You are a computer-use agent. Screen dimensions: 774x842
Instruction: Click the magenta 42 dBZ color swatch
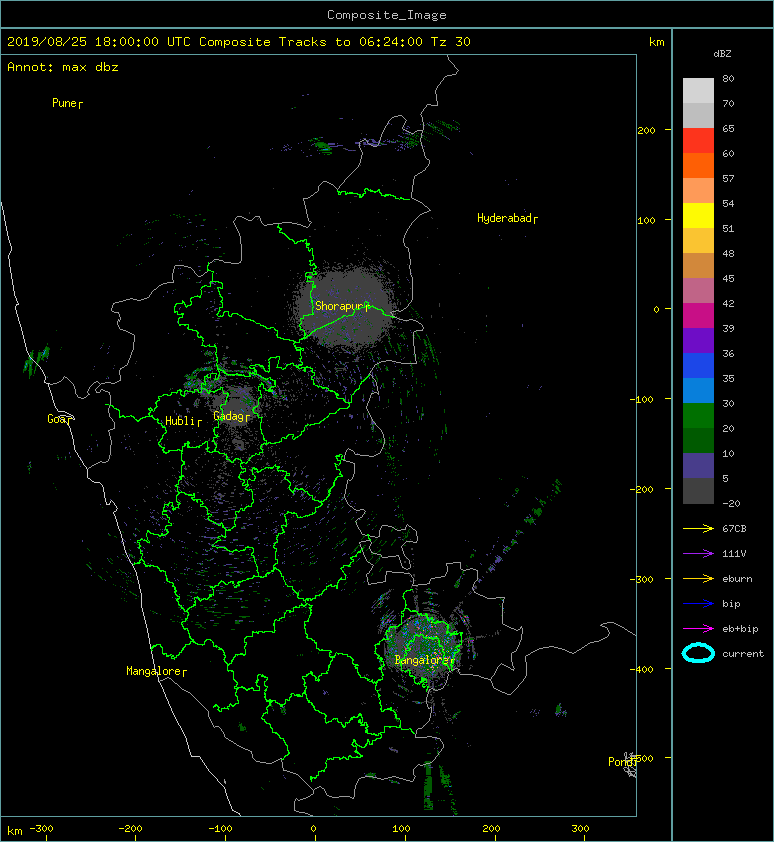pos(698,316)
